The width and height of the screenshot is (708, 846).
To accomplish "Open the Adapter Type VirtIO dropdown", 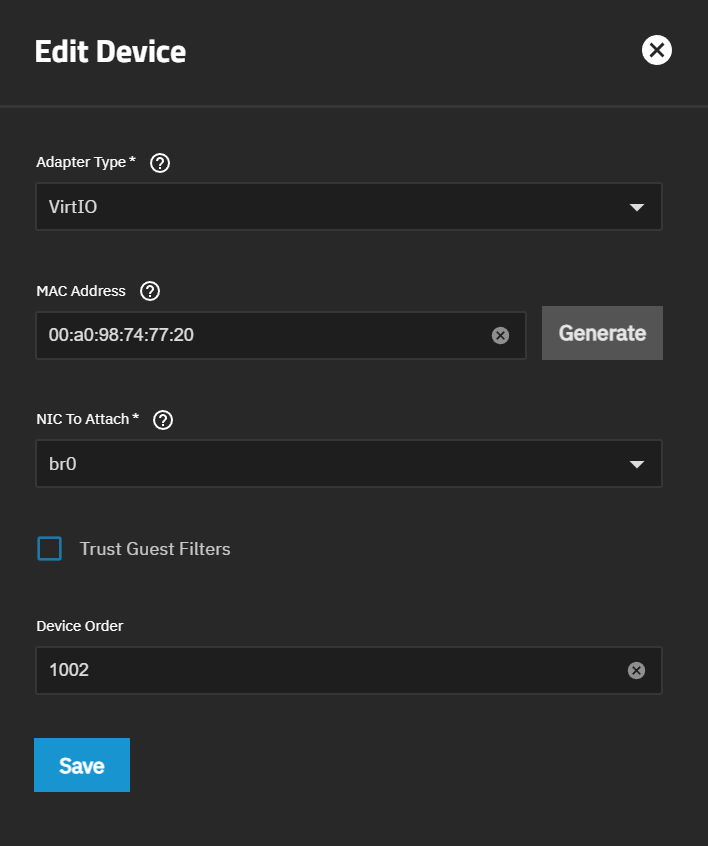I will tap(349, 207).
